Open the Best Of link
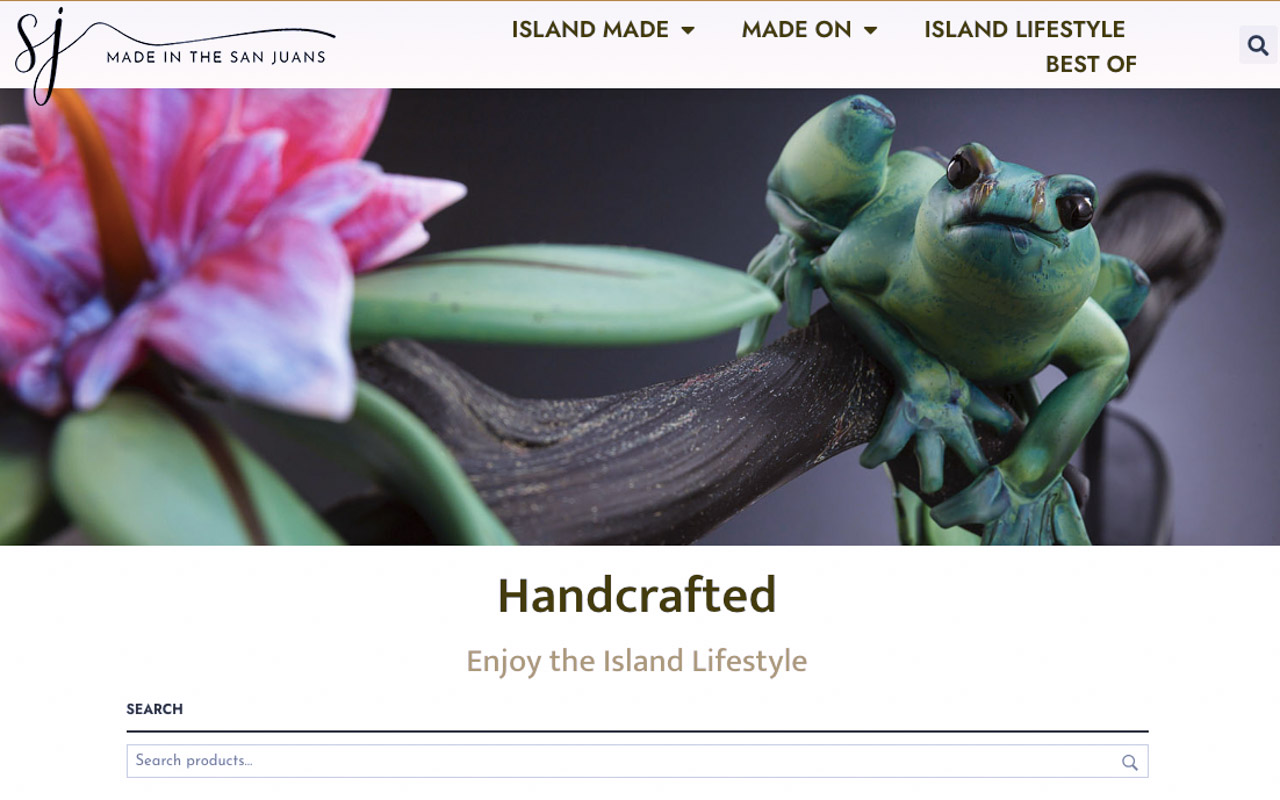 click(x=1091, y=64)
